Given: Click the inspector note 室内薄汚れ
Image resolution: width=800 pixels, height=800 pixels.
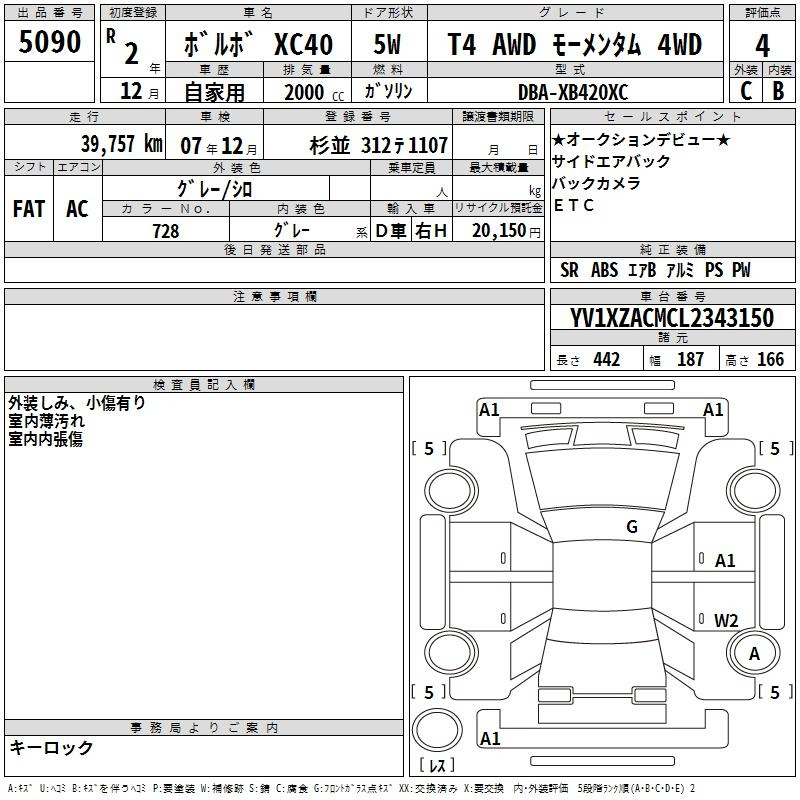Looking at the screenshot, I should (x=46, y=421).
